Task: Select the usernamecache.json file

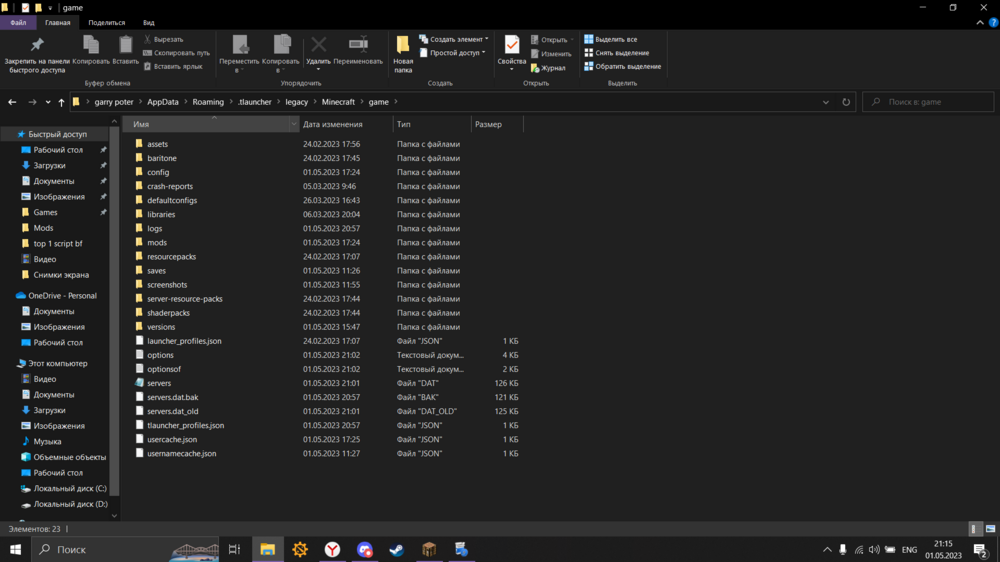Action: 182,453
